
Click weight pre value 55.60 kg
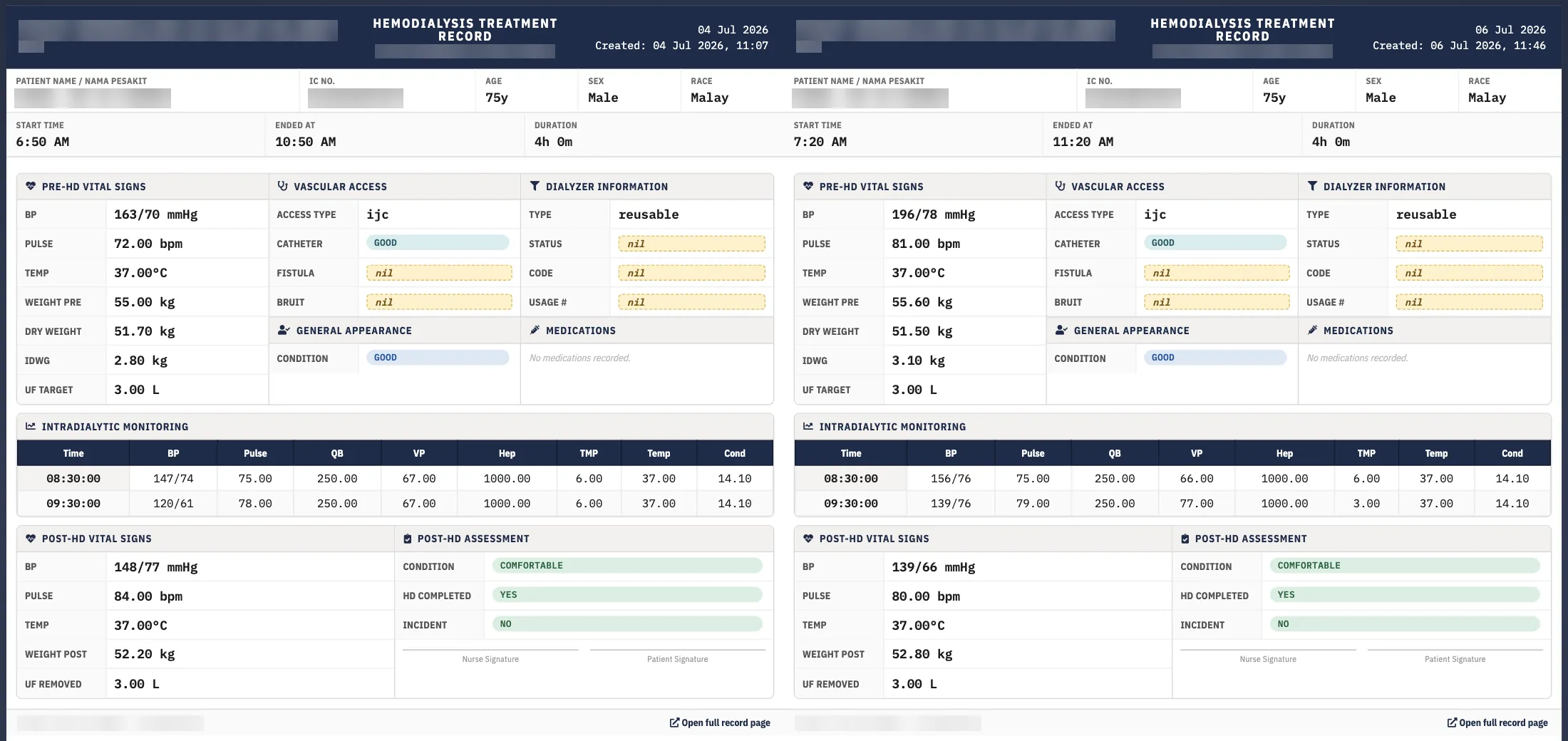pos(922,302)
